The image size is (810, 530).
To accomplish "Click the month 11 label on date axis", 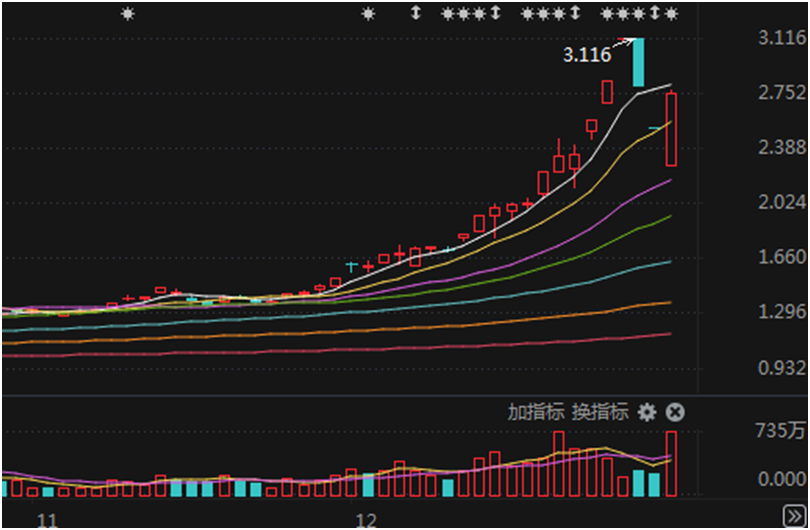I will [46, 519].
